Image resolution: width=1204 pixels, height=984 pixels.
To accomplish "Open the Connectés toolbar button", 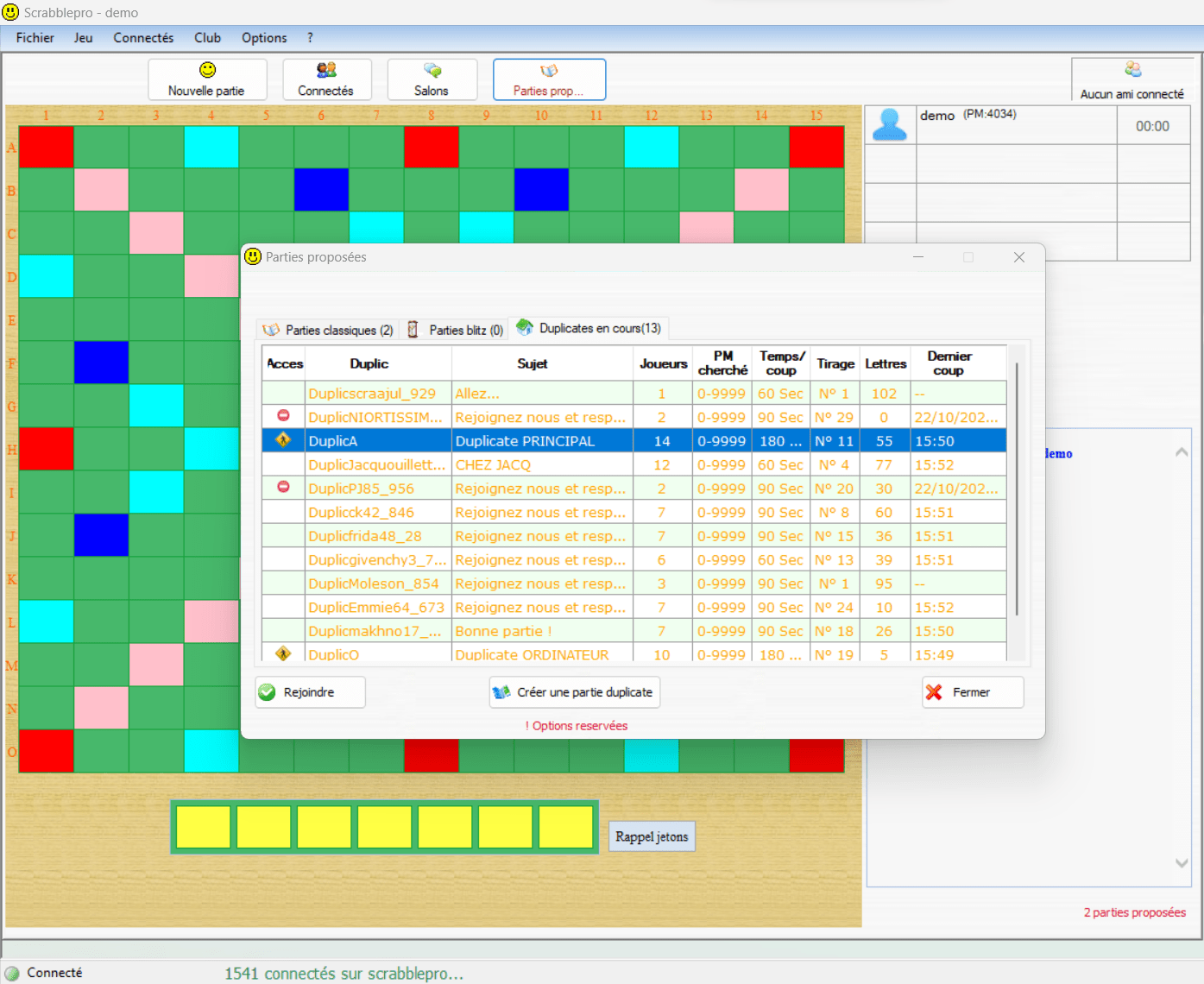I will (x=326, y=79).
